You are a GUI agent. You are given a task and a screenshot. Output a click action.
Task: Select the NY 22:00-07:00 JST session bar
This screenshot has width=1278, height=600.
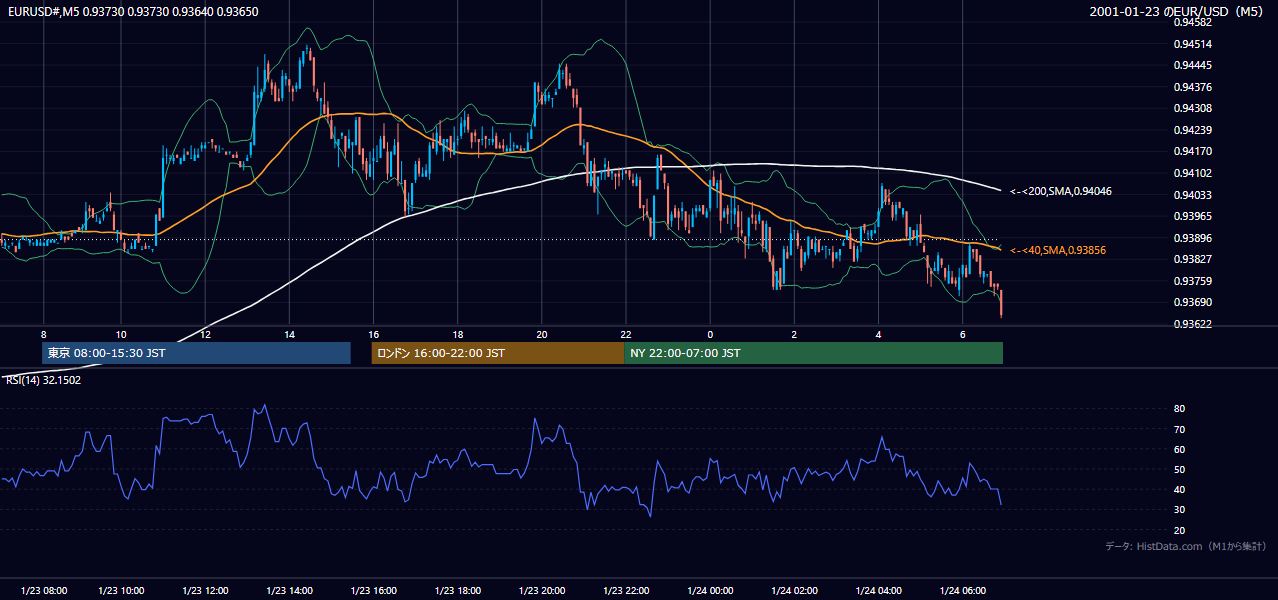[x=813, y=353]
